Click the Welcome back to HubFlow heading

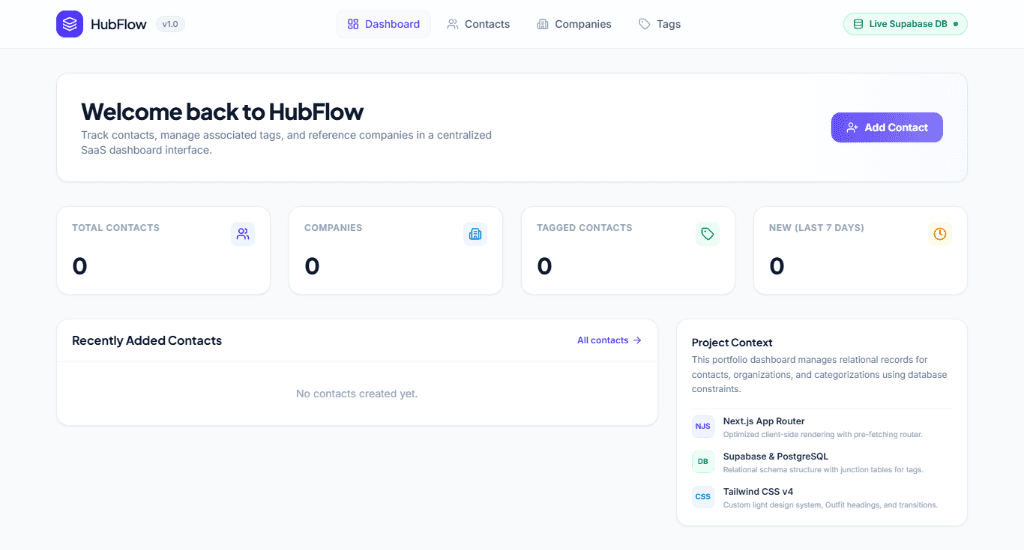point(222,112)
